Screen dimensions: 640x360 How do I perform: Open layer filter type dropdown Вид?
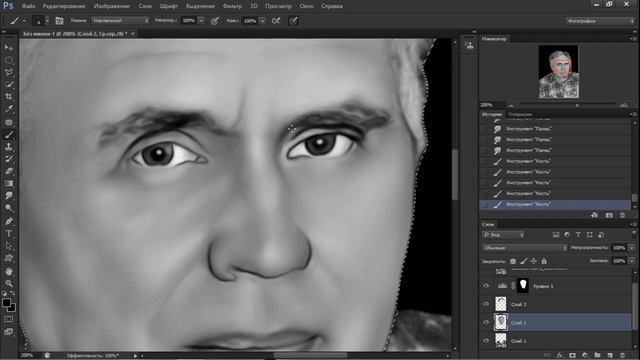pos(503,235)
